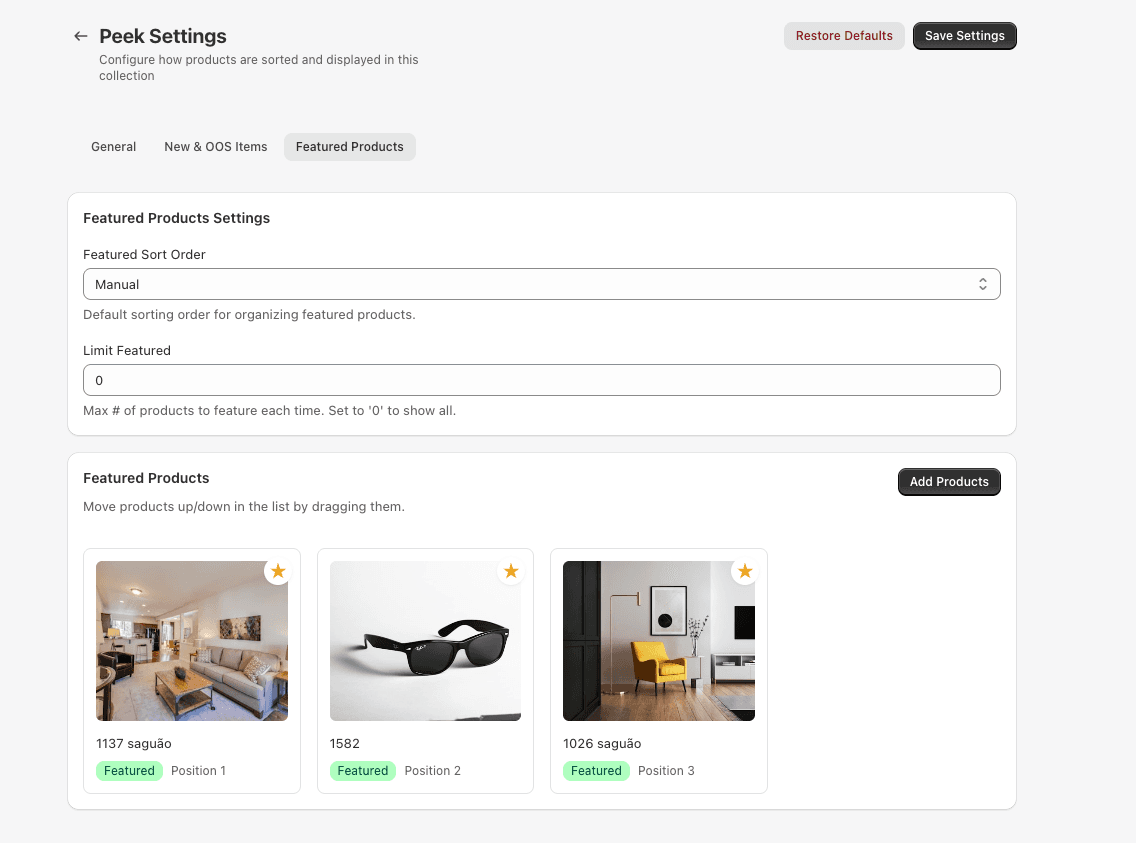Click Featured badge on 1026 saguão
This screenshot has width=1136, height=843.
(x=596, y=771)
